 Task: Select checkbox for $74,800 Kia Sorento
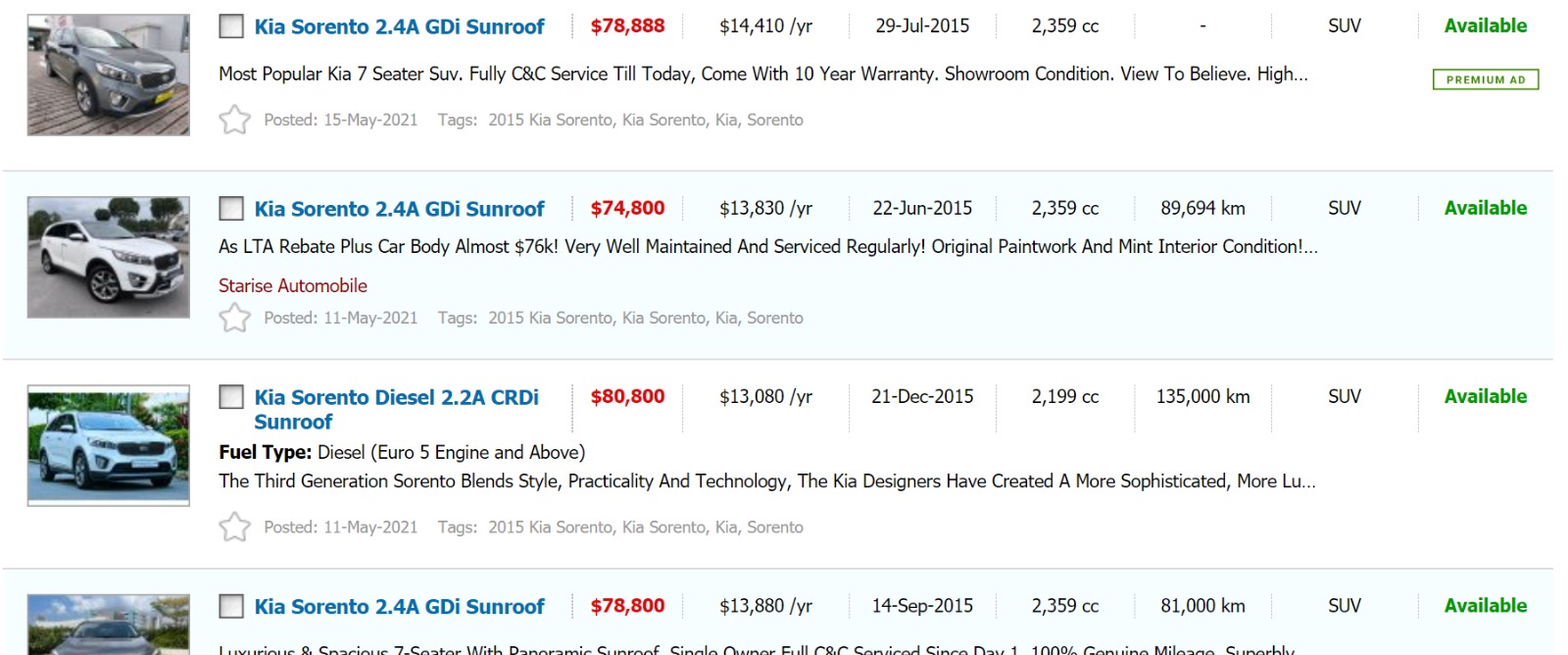point(231,209)
